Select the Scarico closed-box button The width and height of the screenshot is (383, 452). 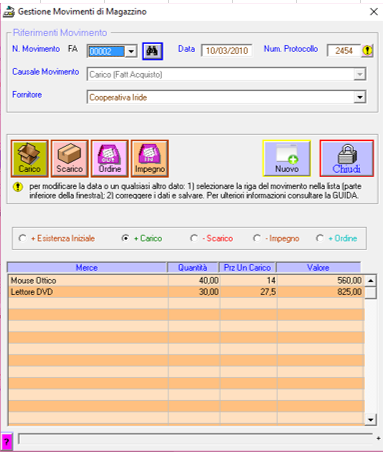tap(69, 158)
